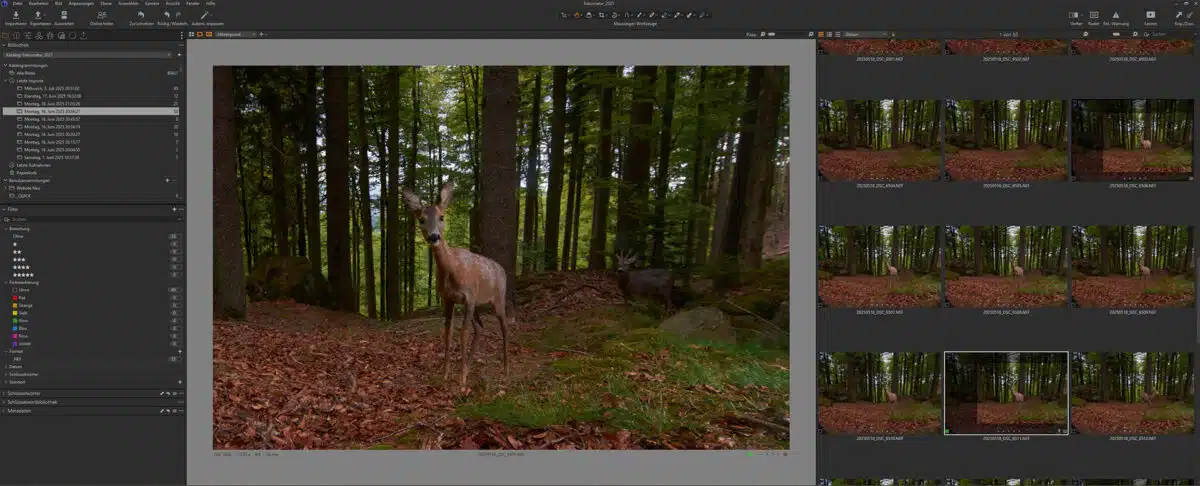Switch viewer to the single-image orange mode
The image size is (1200, 486).
tap(200, 34)
